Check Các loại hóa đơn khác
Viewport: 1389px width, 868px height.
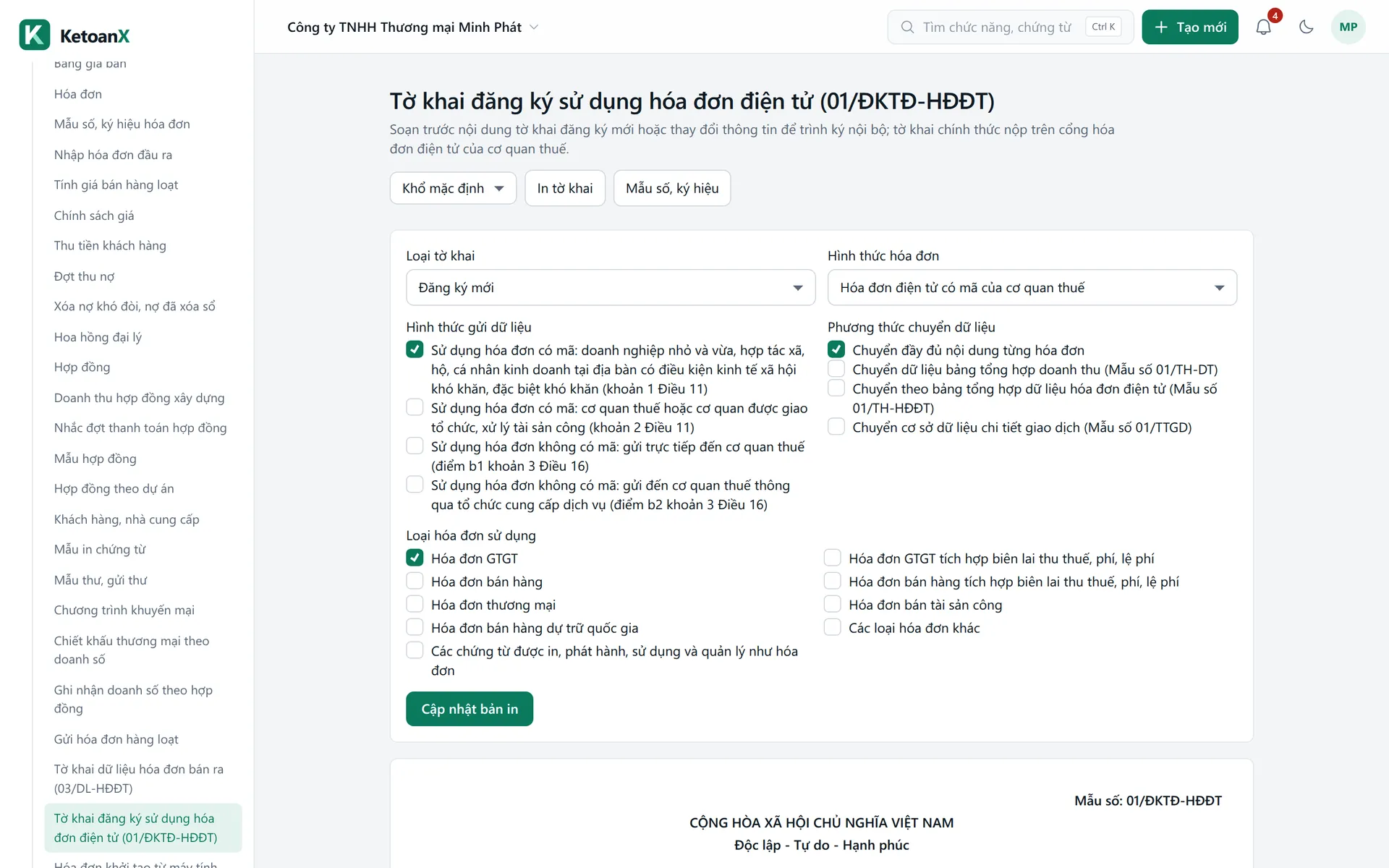(x=833, y=627)
